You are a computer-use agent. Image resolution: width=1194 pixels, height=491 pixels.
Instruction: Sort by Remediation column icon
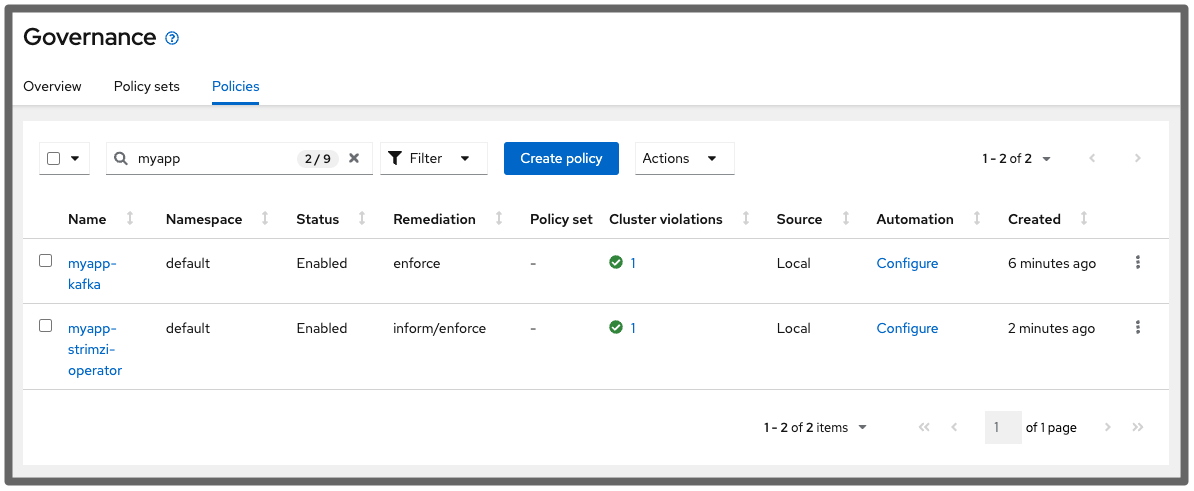(x=499, y=219)
